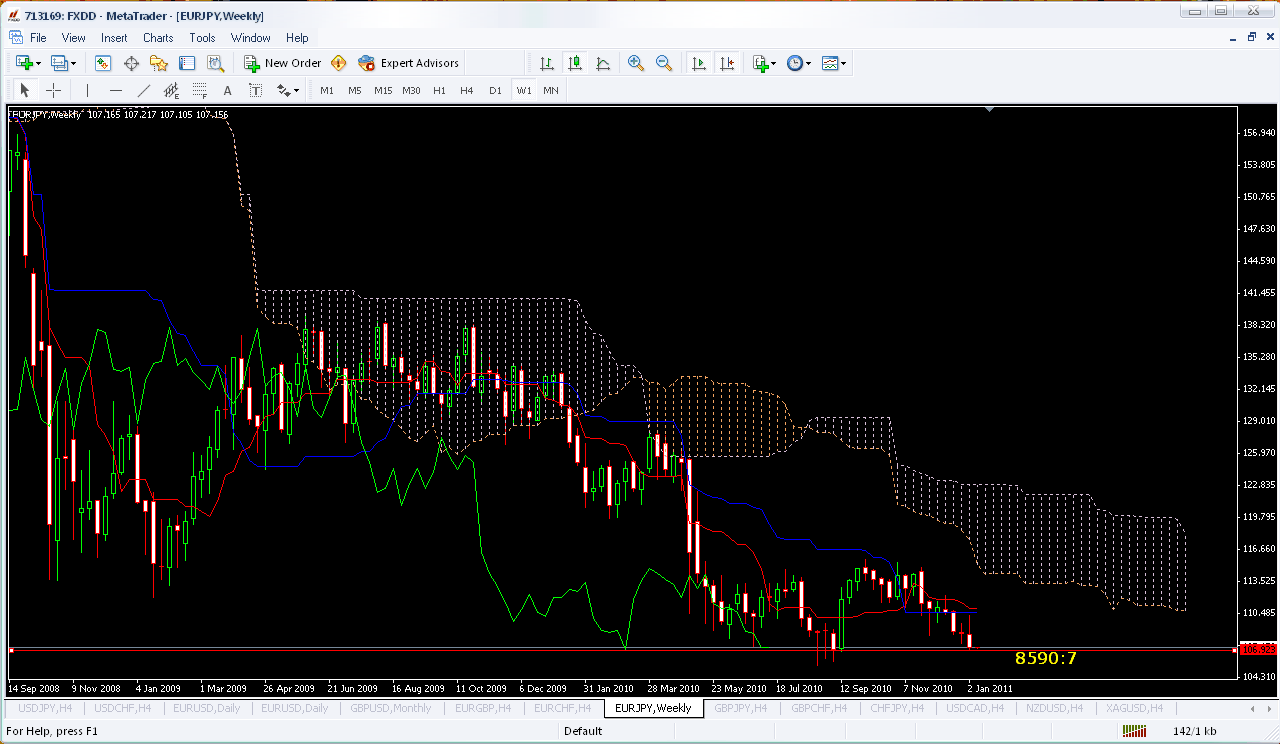The width and height of the screenshot is (1283, 744).
Task: Open the View menu
Action: point(74,38)
